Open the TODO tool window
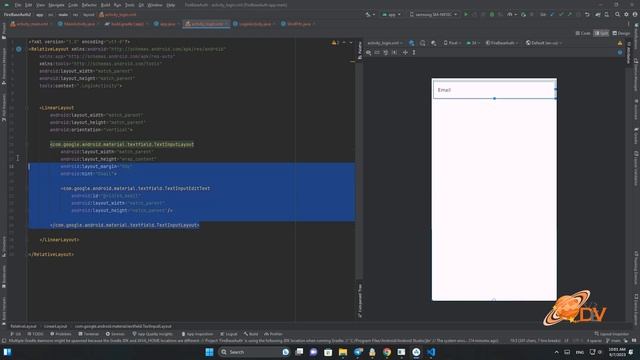Image resolution: width=640 pixels, height=360 pixels. 35,334
